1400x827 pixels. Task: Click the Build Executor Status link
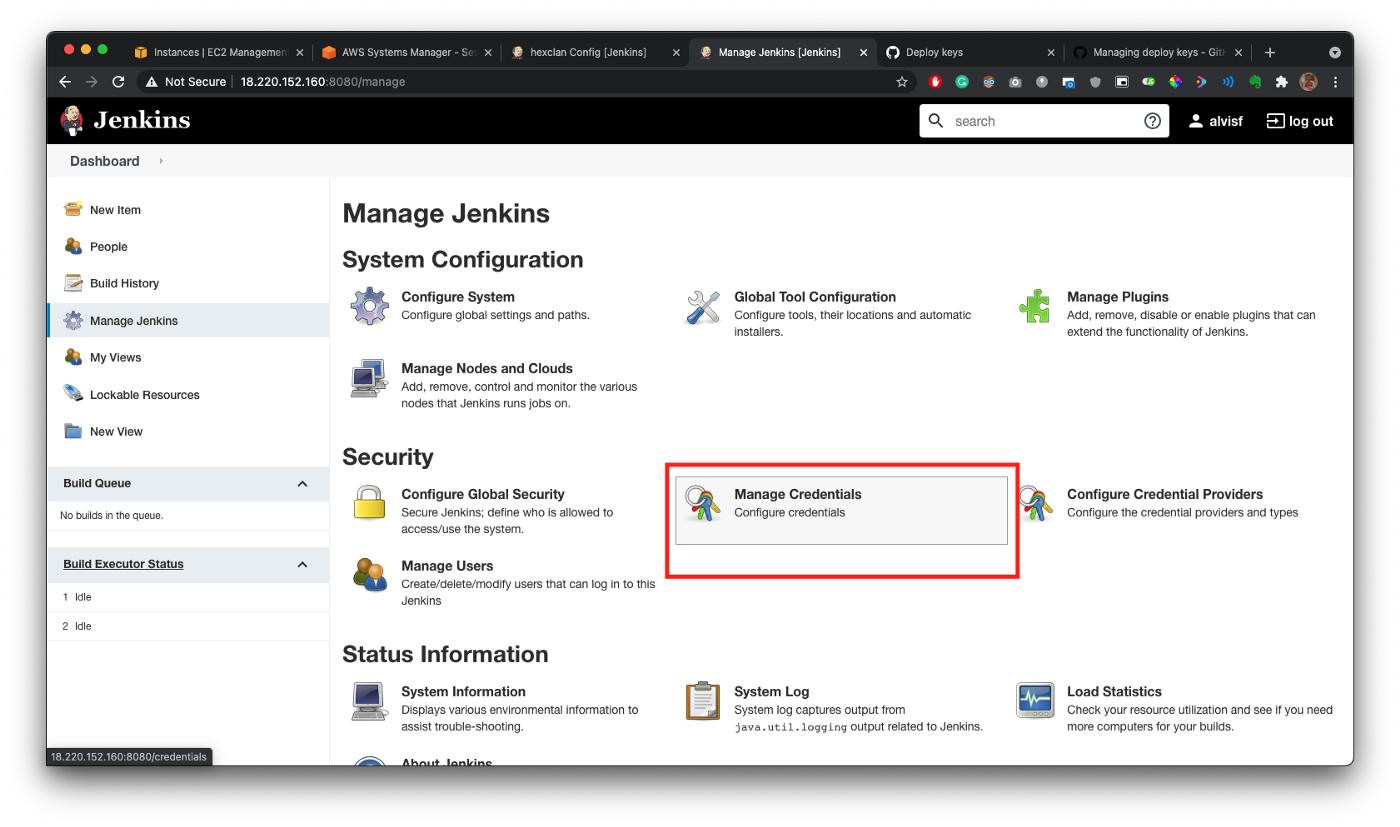coord(123,564)
